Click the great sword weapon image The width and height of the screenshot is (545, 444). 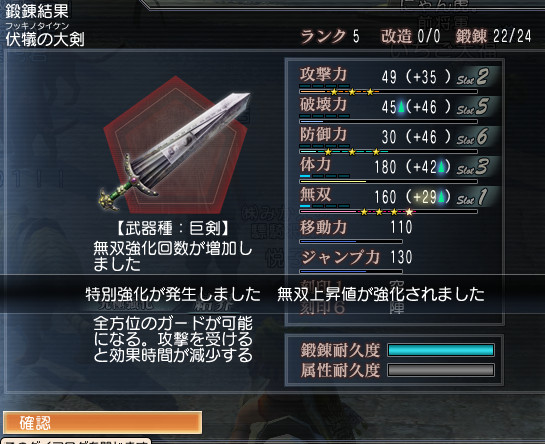(175, 152)
